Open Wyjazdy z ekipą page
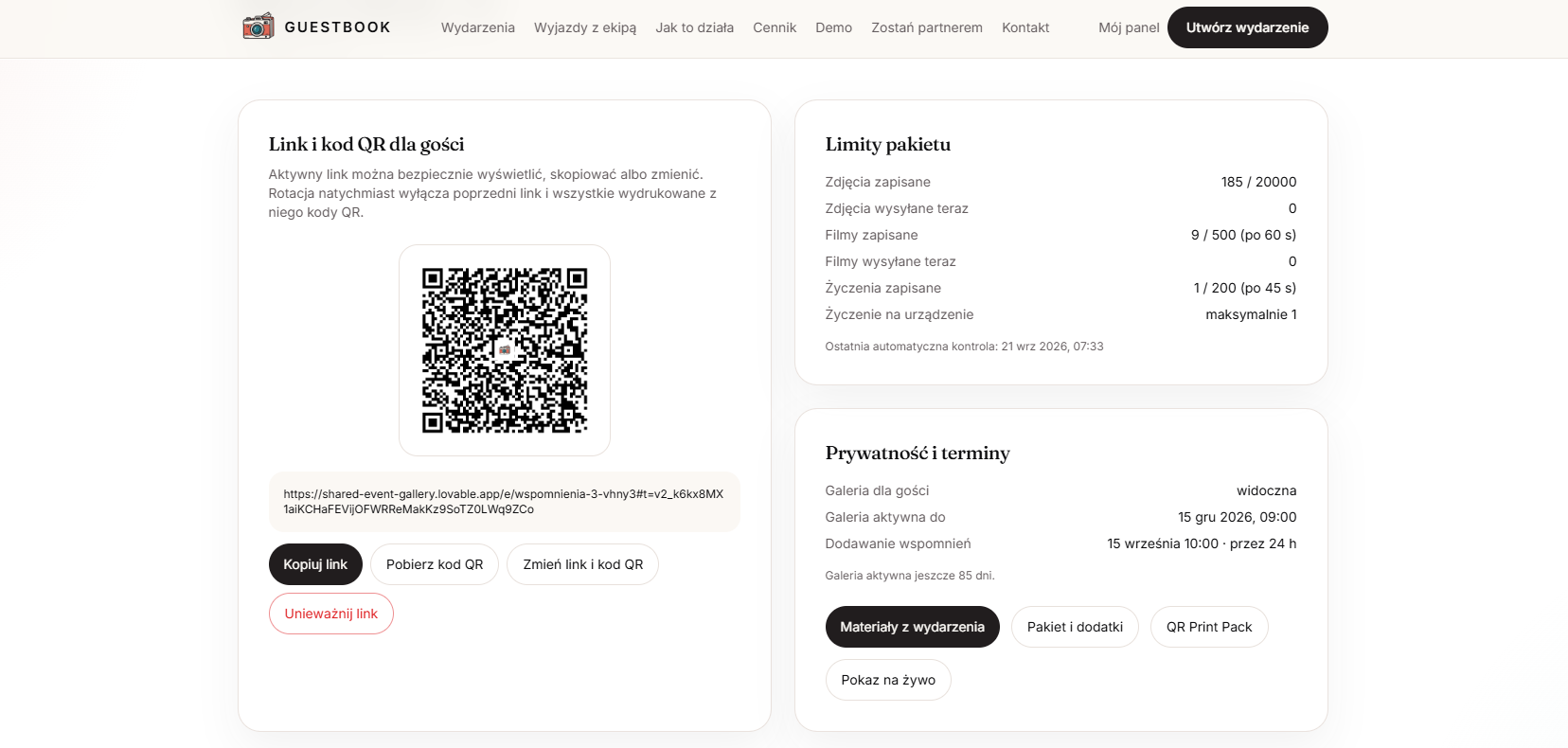 point(585,27)
